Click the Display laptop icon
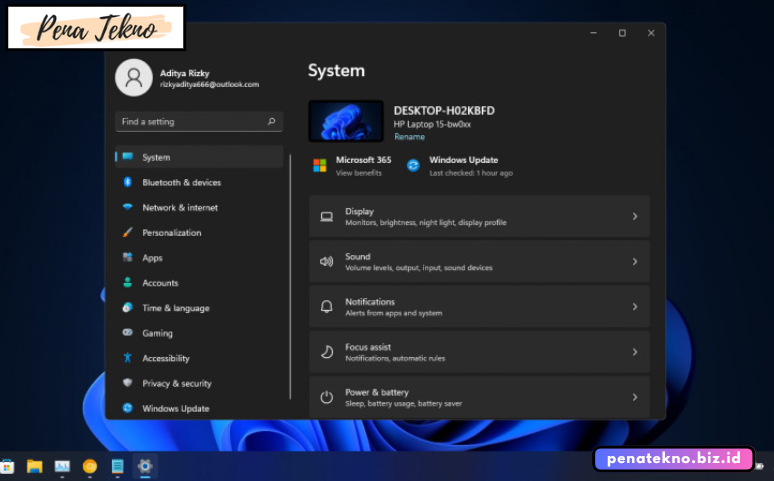 [x=327, y=216]
